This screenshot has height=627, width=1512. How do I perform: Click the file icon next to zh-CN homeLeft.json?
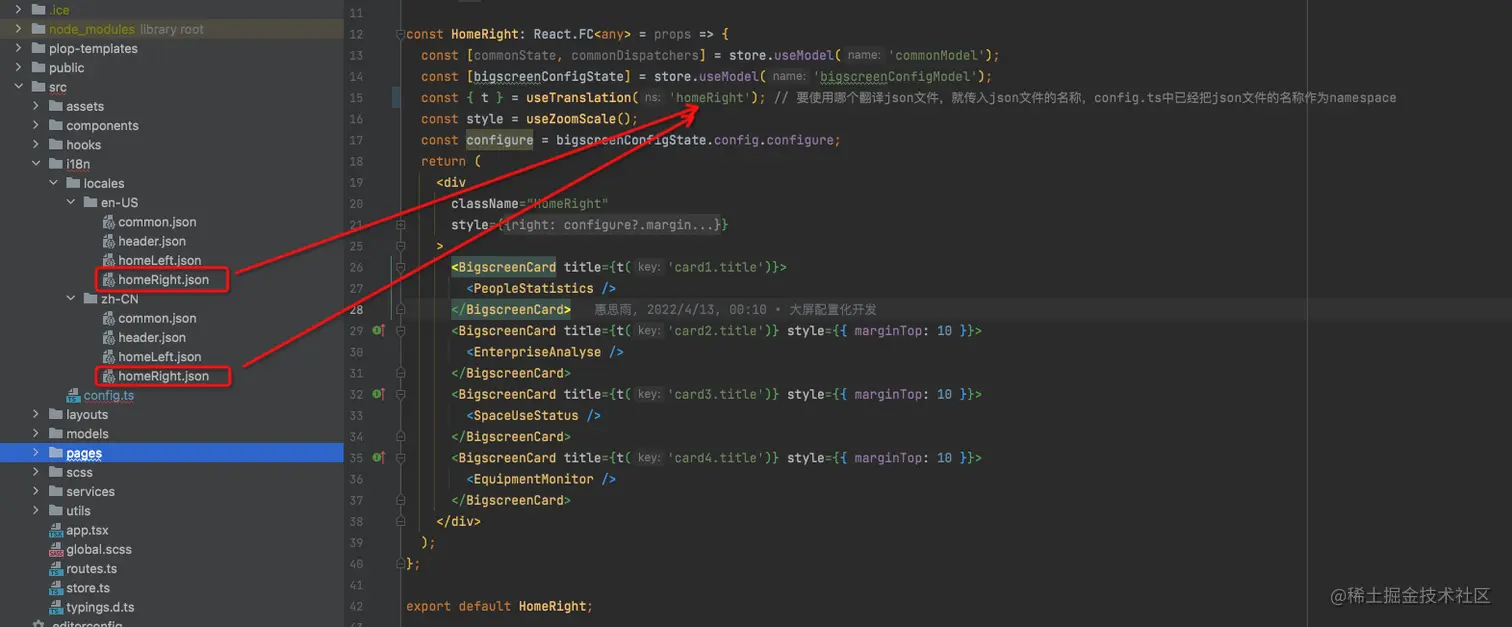click(x=109, y=357)
